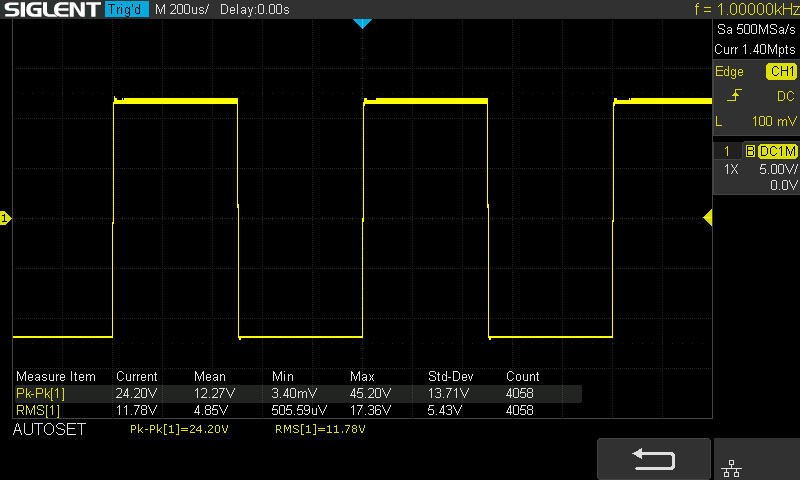Click the Min column header
The width and height of the screenshot is (800, 480).
click(283, 376)
